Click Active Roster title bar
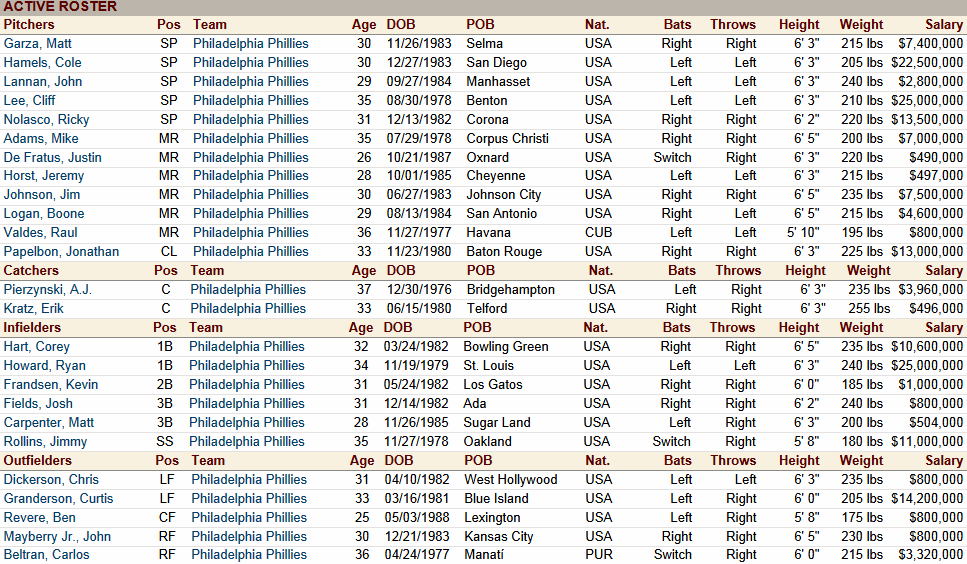Viewport: 967px width, 564px height. pos(484,7)
